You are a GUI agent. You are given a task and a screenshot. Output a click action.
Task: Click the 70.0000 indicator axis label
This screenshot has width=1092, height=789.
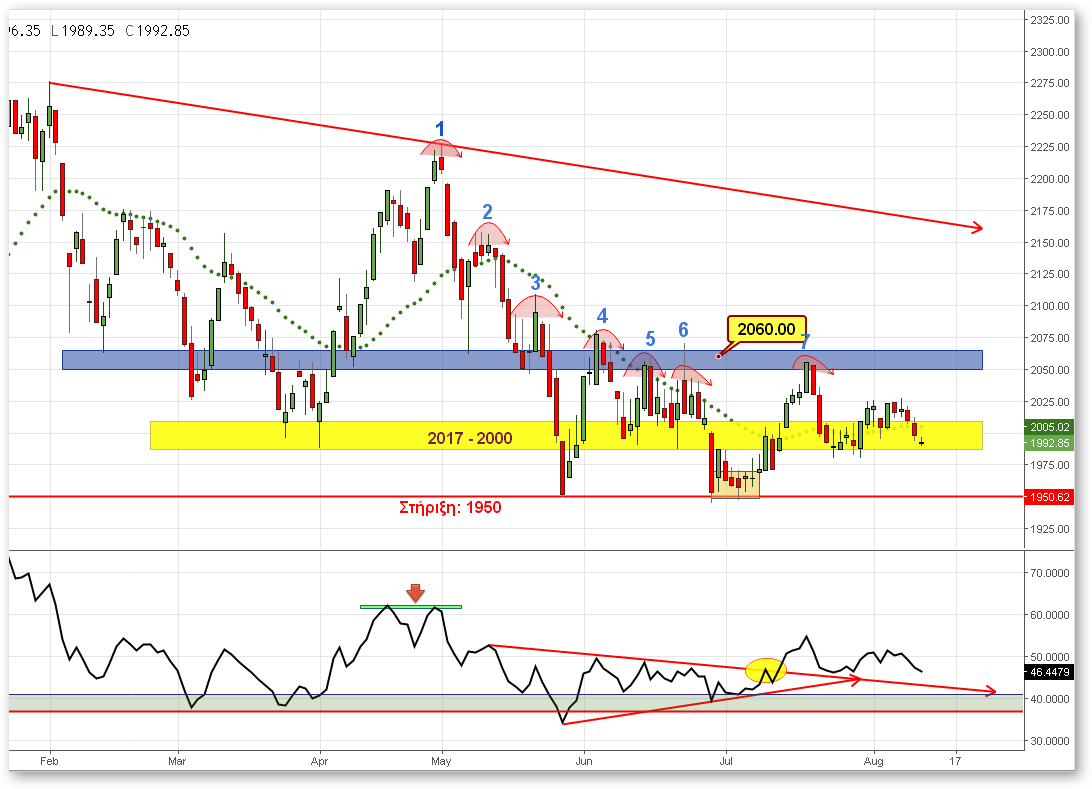pos(1050,572)
